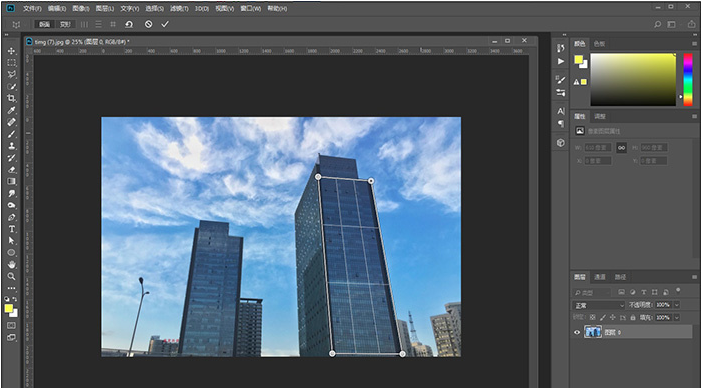The height and width of the screenshot is (388, 701).
Task: Select the Move tool in the toolbox
Action: 12,51
